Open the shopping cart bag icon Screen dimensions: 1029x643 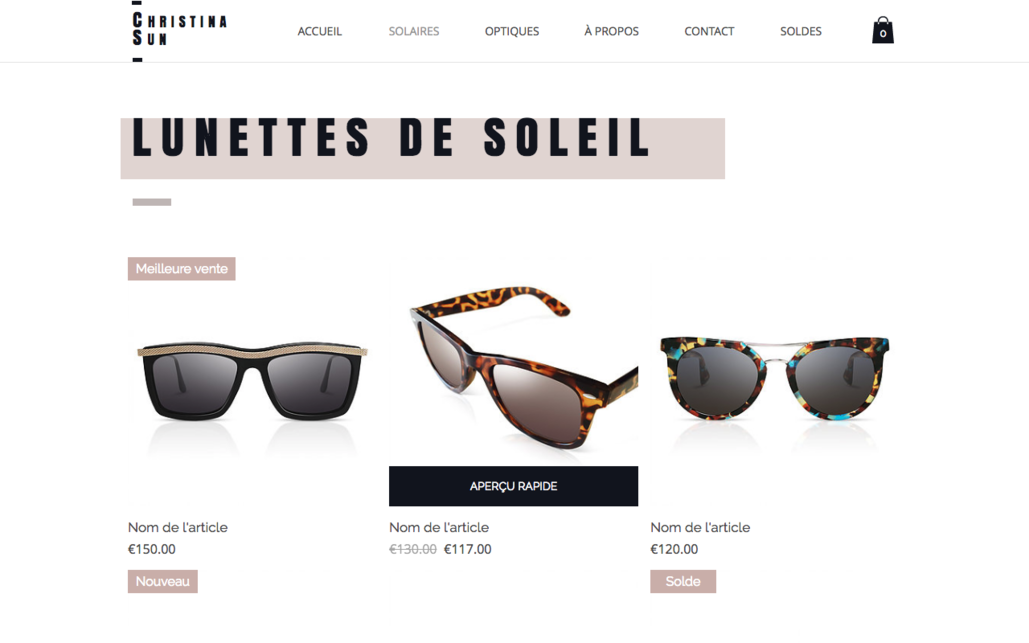pyautogui.click(x=883, y=30)
